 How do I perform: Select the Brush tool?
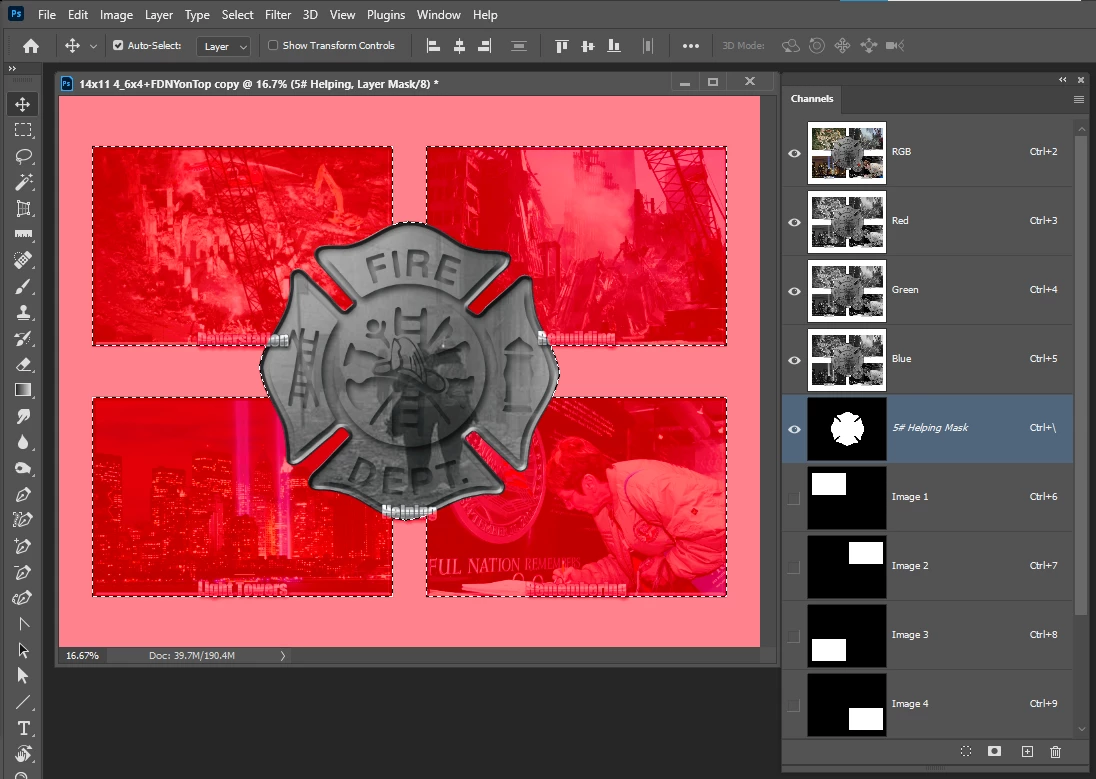coord(22,286)
